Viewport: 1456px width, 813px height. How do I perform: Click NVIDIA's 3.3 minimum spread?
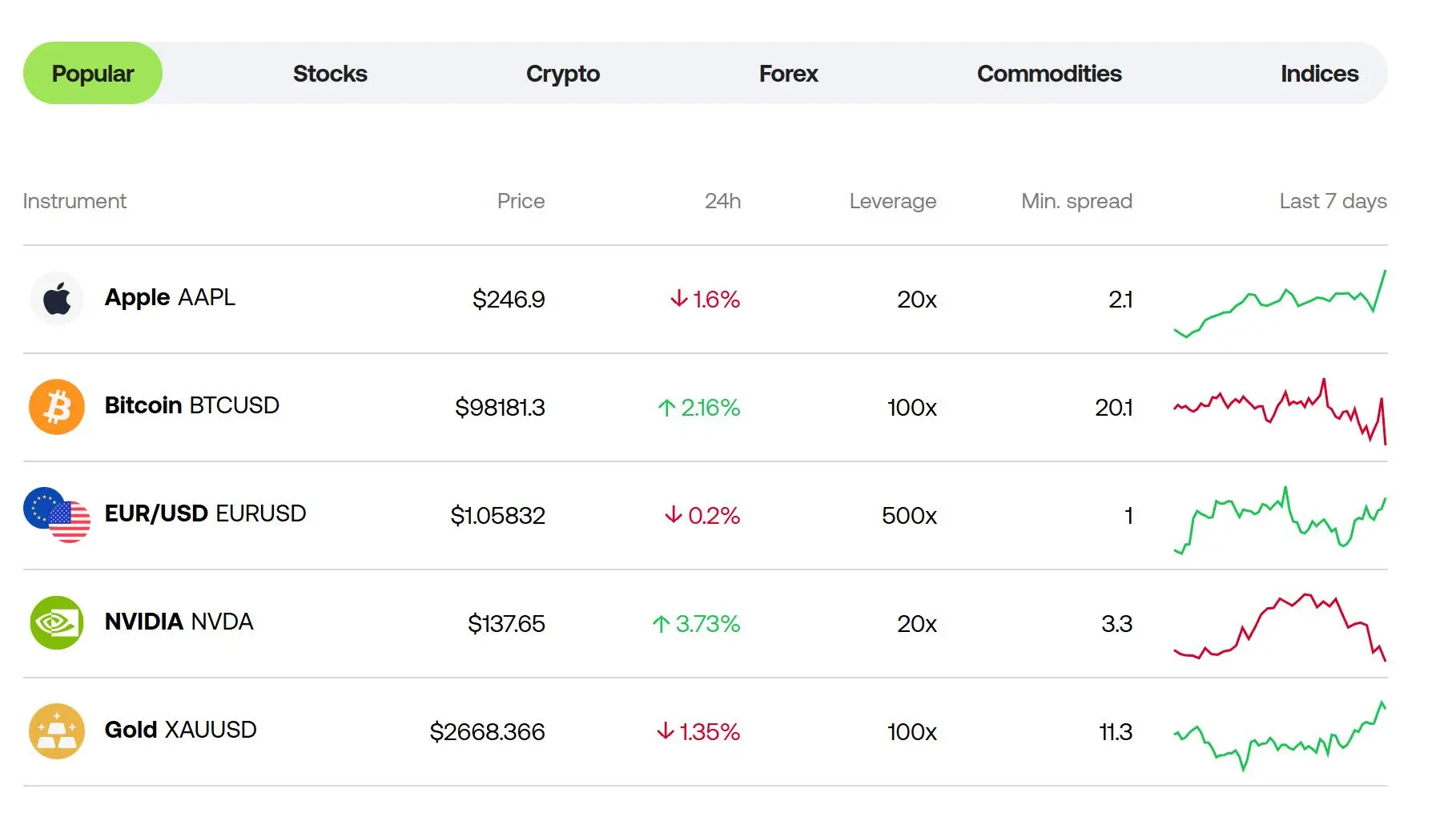pos(1116,624)
